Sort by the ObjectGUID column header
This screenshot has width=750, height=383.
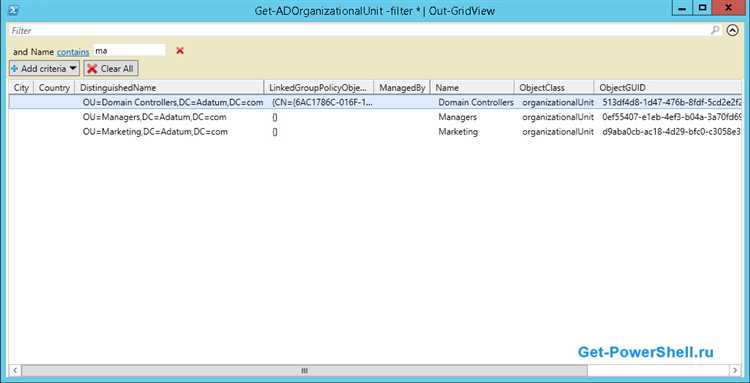point(668,88)
